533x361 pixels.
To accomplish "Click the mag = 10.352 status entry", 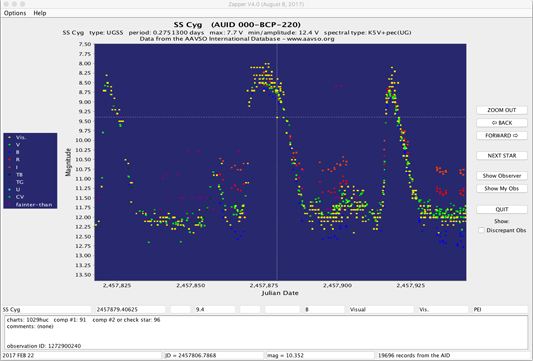I will point(320,356).
